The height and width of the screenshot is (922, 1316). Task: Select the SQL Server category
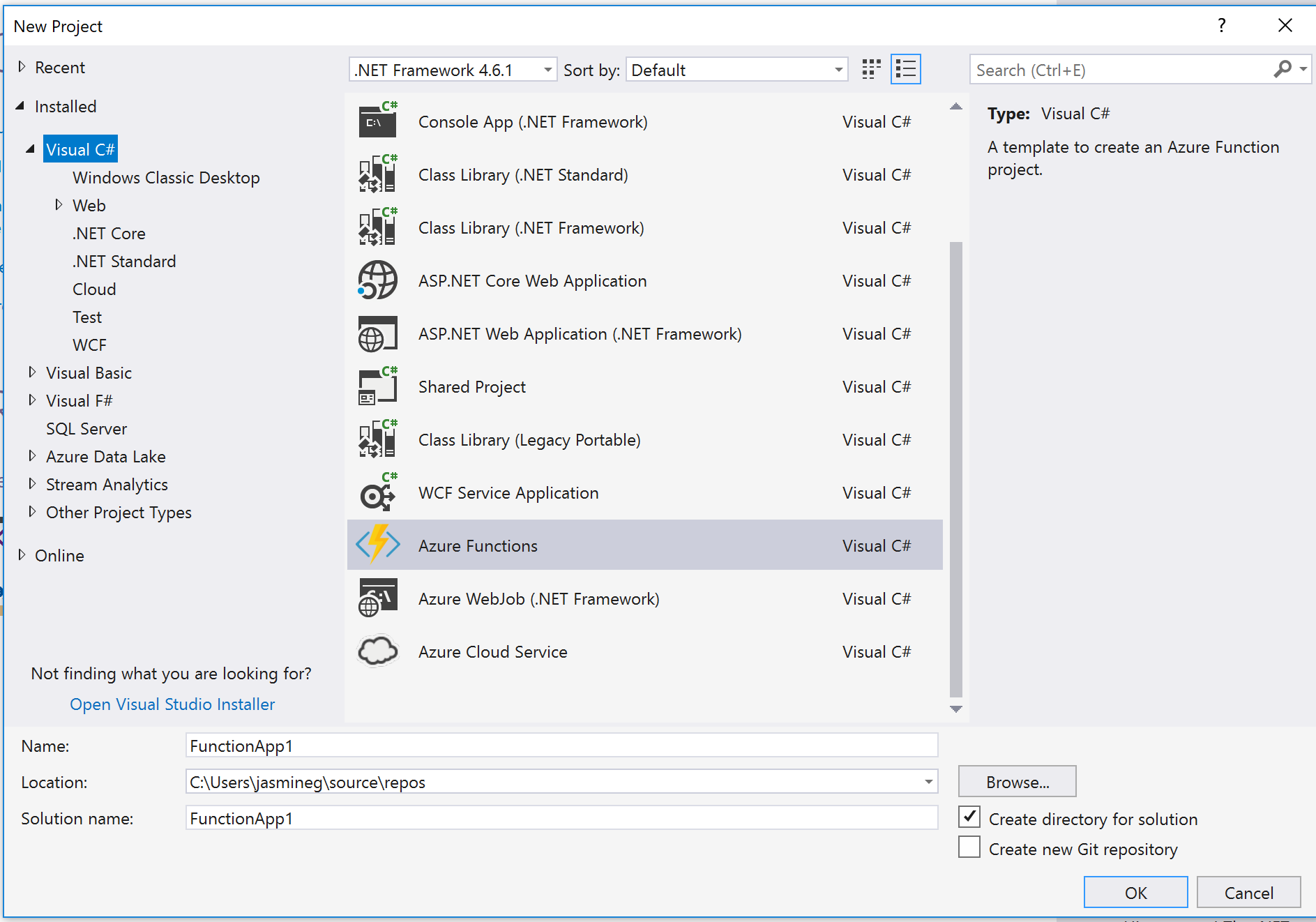[86, 429]
